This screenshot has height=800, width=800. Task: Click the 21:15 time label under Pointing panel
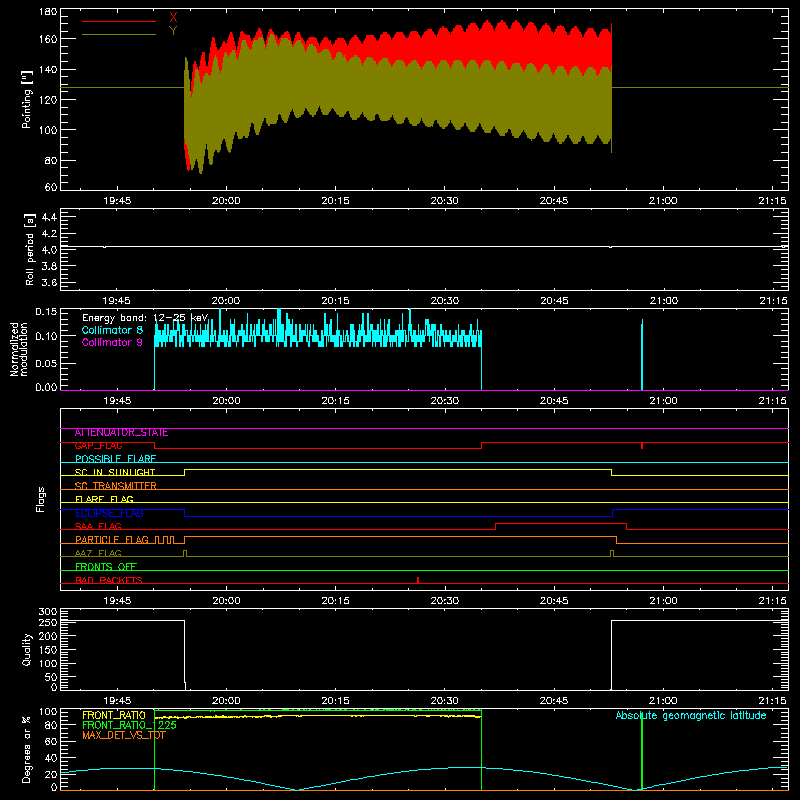click(772, 201)
